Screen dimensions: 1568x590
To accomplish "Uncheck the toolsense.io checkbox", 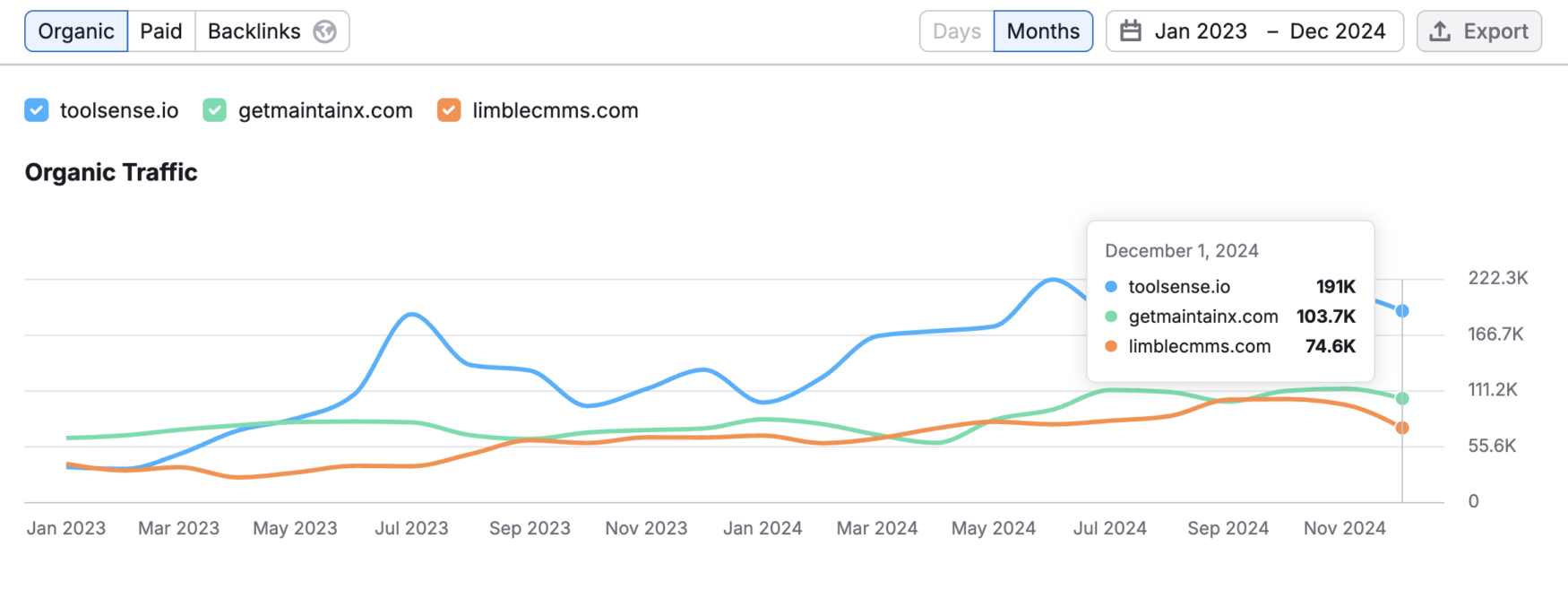I will pos(37,110).
